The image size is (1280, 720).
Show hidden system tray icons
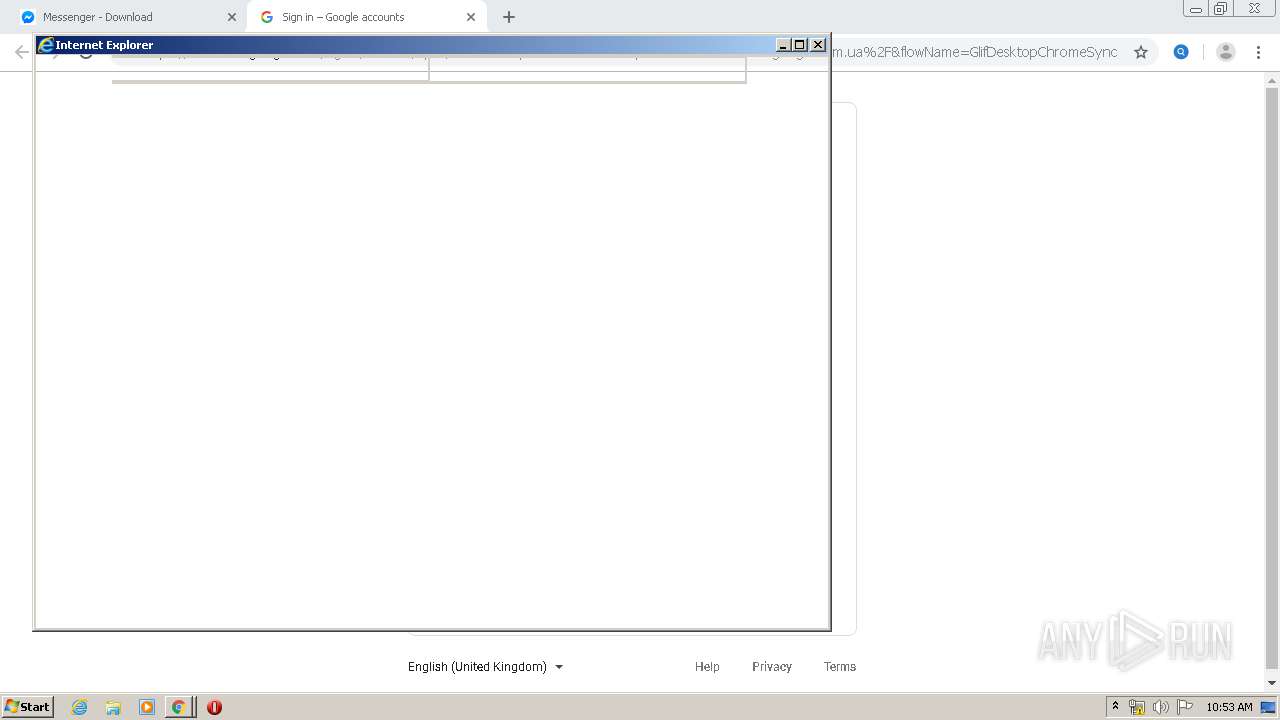tap(1115, 707)
